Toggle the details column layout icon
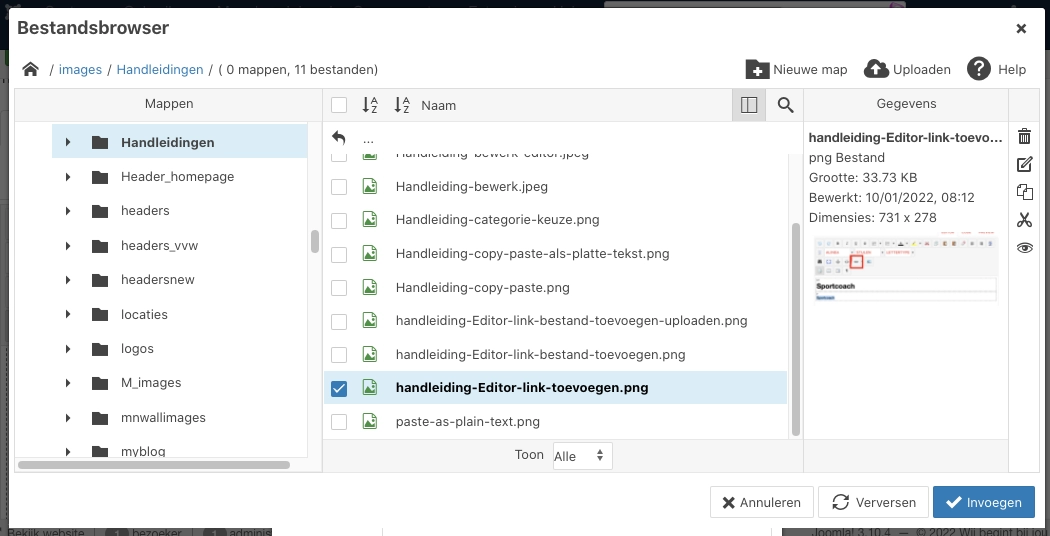This screenshot has width=1050, height=536. pyautogui.click(x=749, y=105)
